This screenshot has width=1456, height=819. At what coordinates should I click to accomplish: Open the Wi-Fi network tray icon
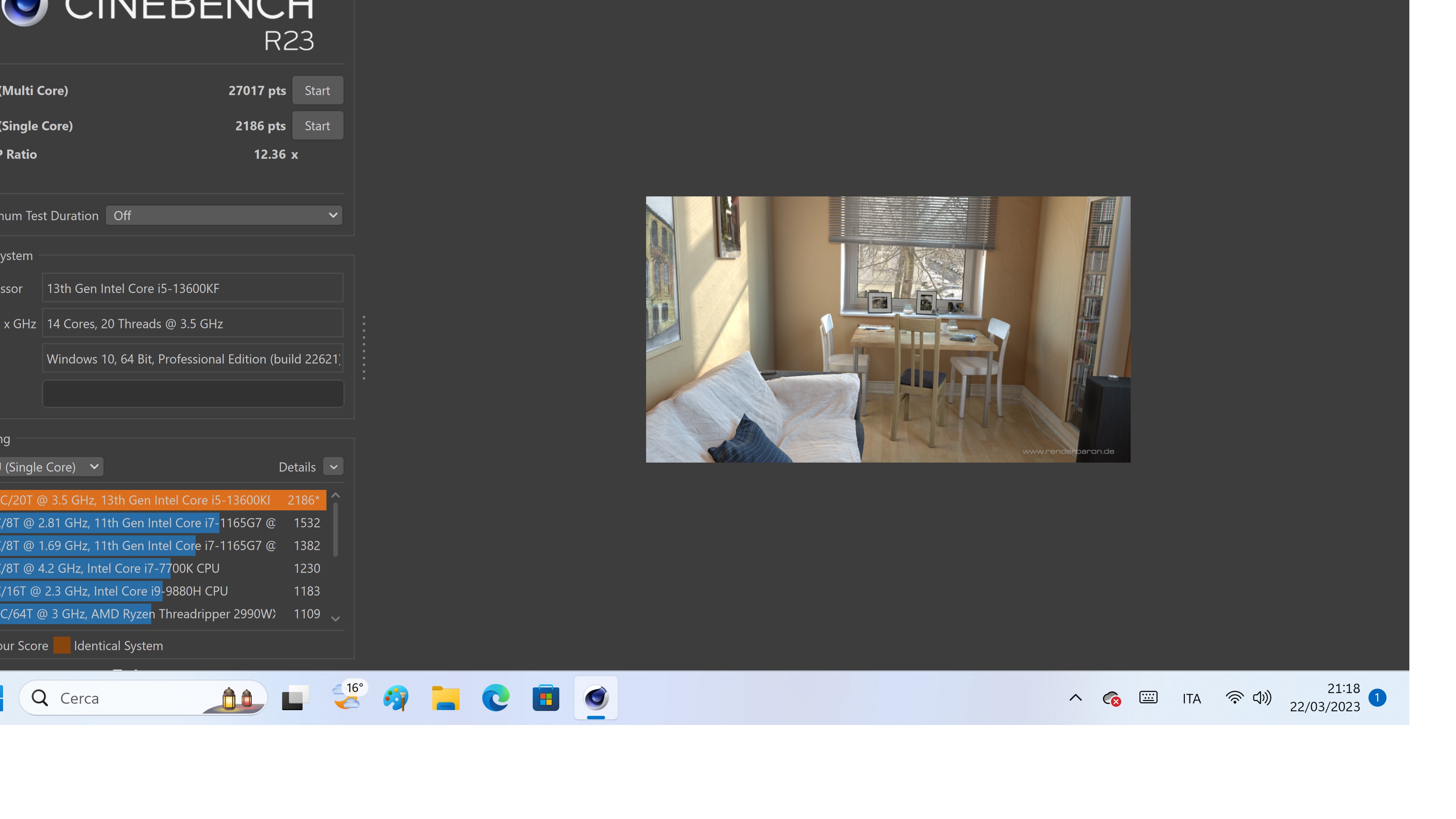(x=1235, y=698)
